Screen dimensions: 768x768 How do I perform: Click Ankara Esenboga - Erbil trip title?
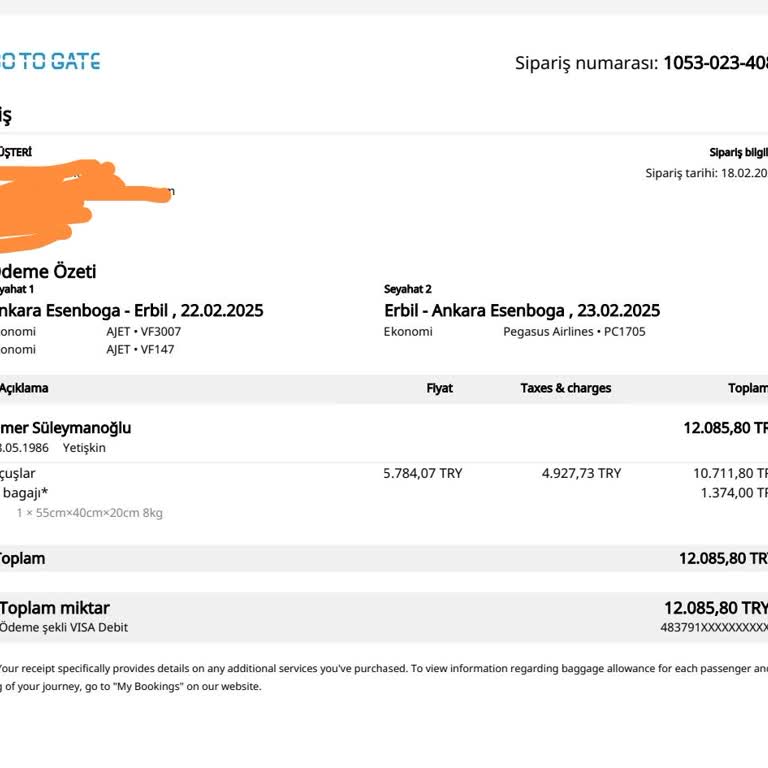(x=130, y=311)
